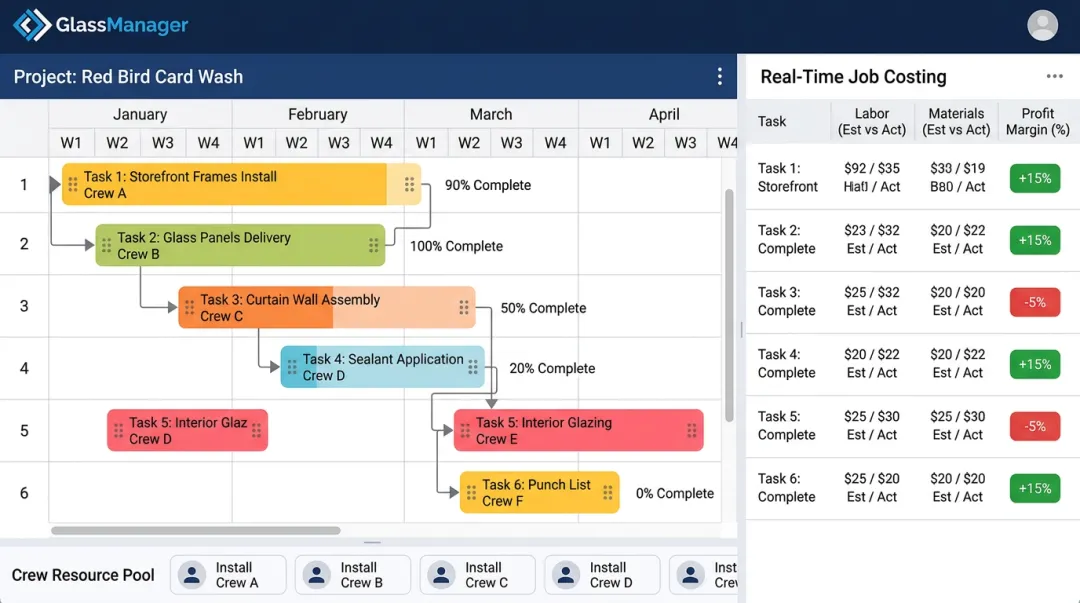Grab left handle of Task 3 bar

click(x=189, y=307)
